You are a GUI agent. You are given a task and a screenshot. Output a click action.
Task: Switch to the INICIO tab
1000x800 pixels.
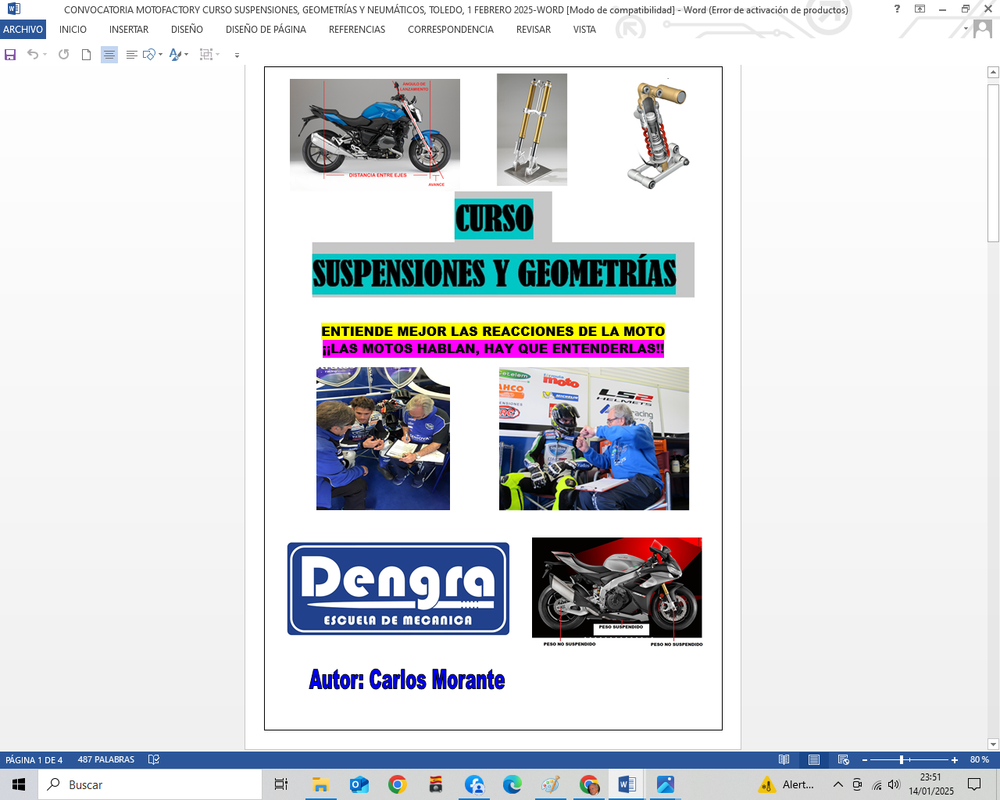pos(73,29)
